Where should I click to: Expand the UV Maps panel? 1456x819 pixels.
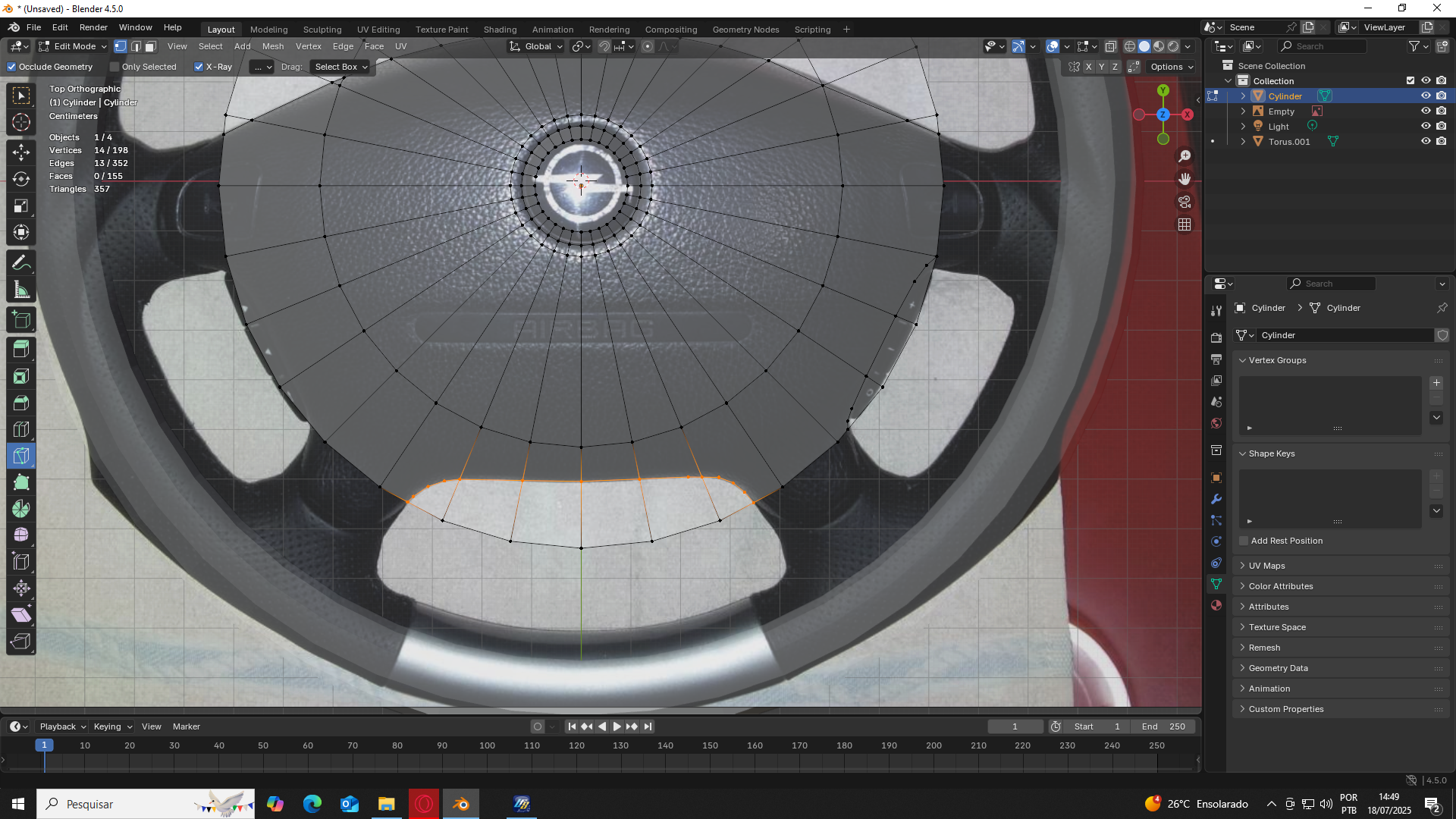point(1266,566)
